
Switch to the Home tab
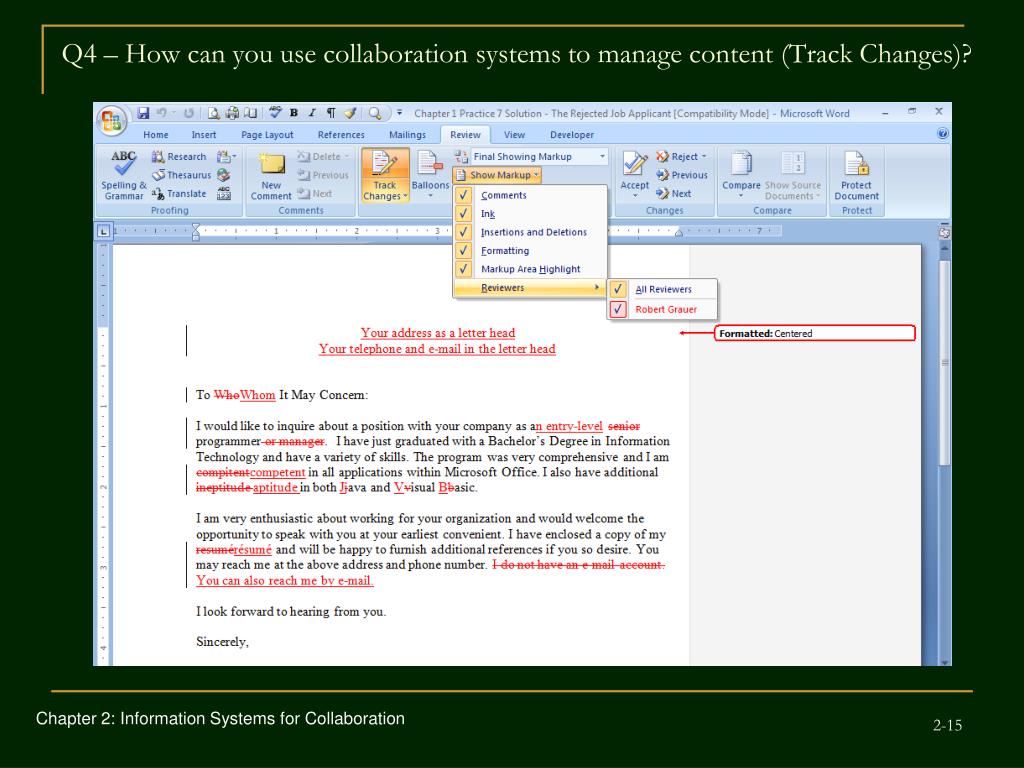155,135
